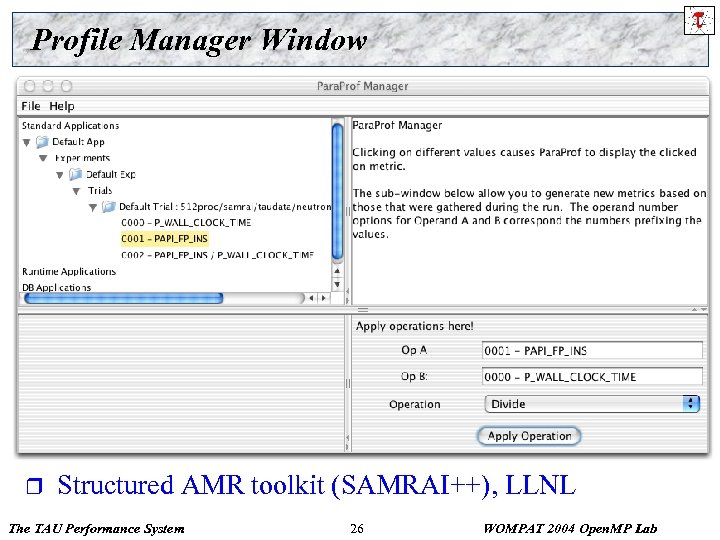The width and height of the screenshot is (720, 540).
Task: Collapse the Experiments node triangle
Action: [43, 158]
